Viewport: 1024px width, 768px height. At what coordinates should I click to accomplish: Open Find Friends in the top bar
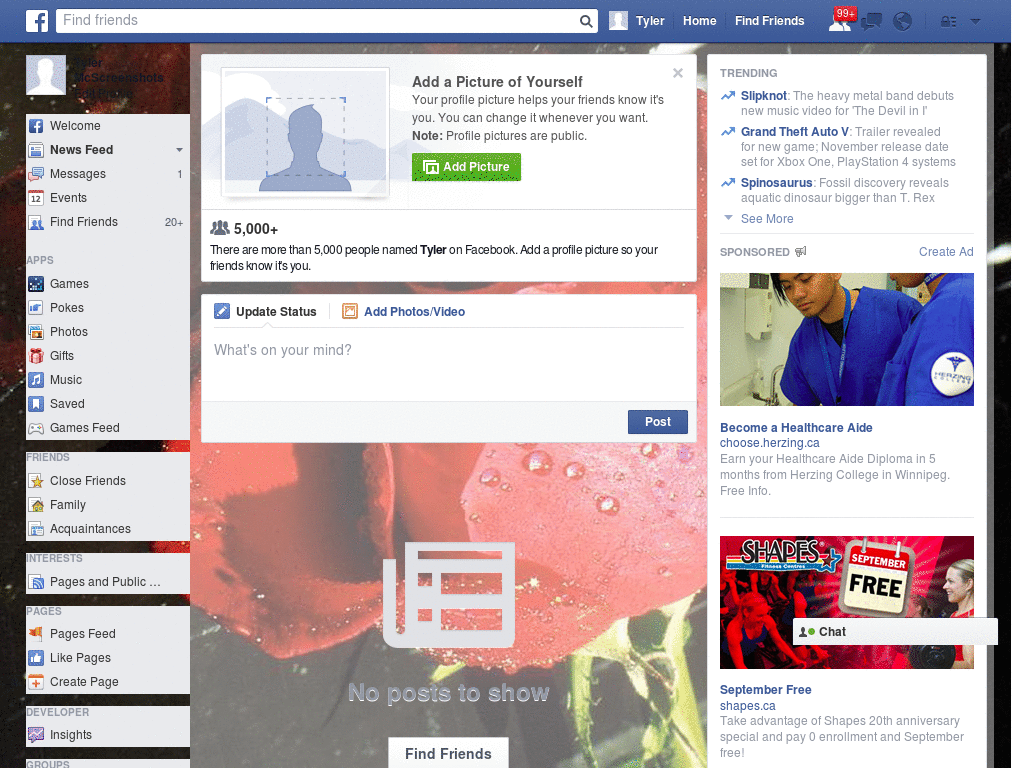coord(769,21)
